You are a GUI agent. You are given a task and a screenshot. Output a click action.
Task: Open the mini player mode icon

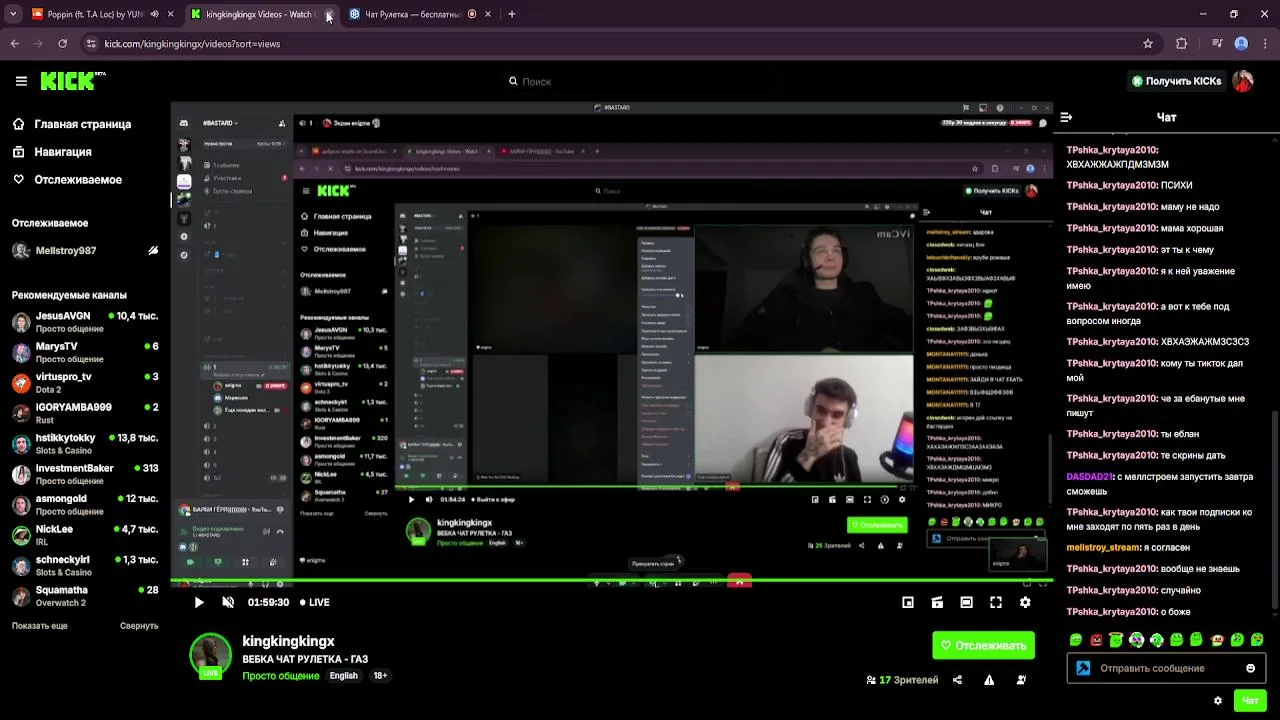[908, 602]
